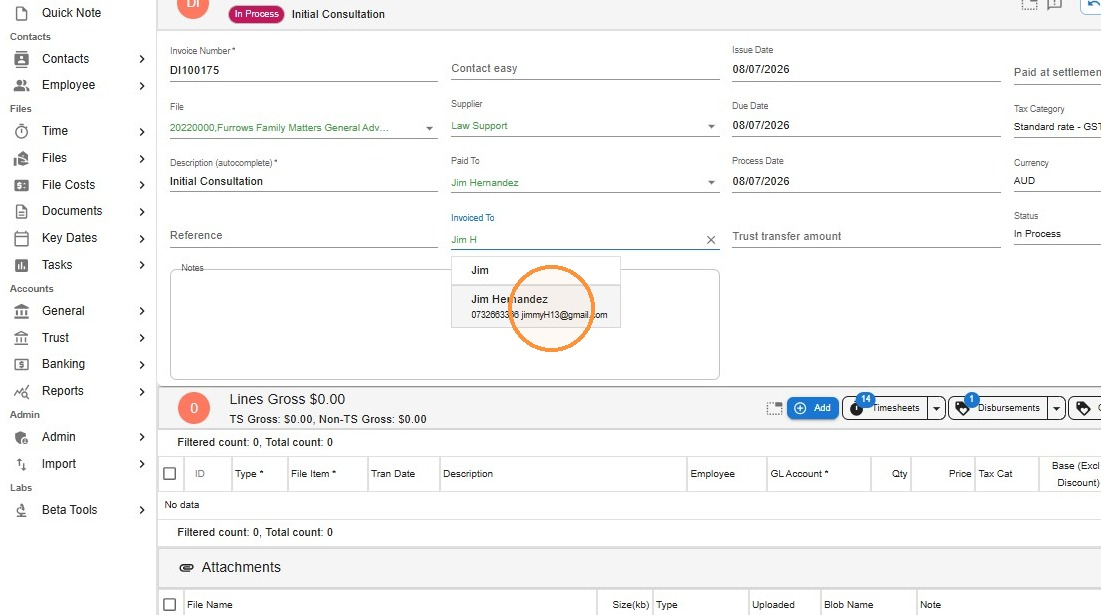Open the Disbursements dropdown arrow

pyautogui.click(x=1056, y=408)
